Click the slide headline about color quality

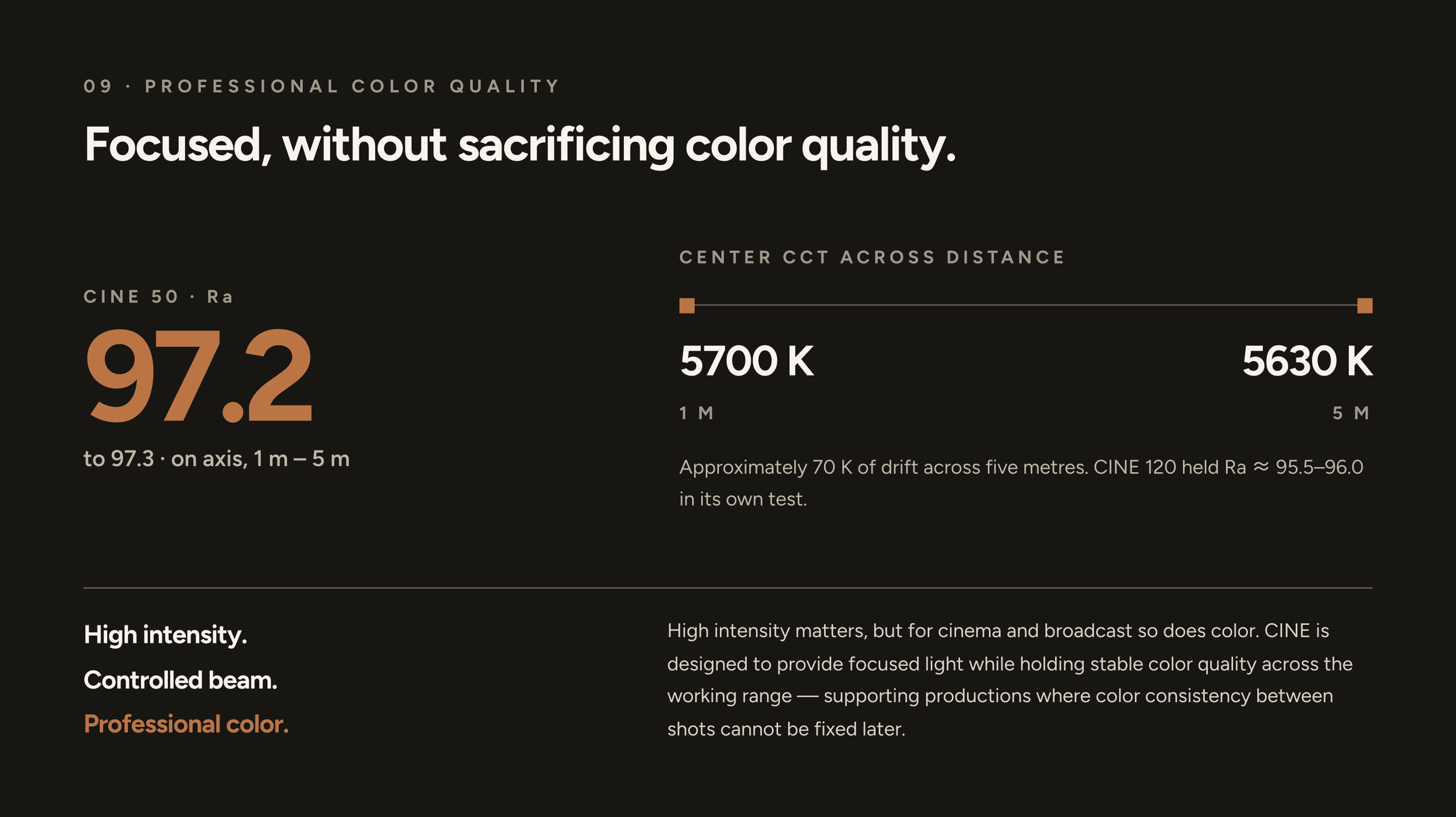[520, 146]
